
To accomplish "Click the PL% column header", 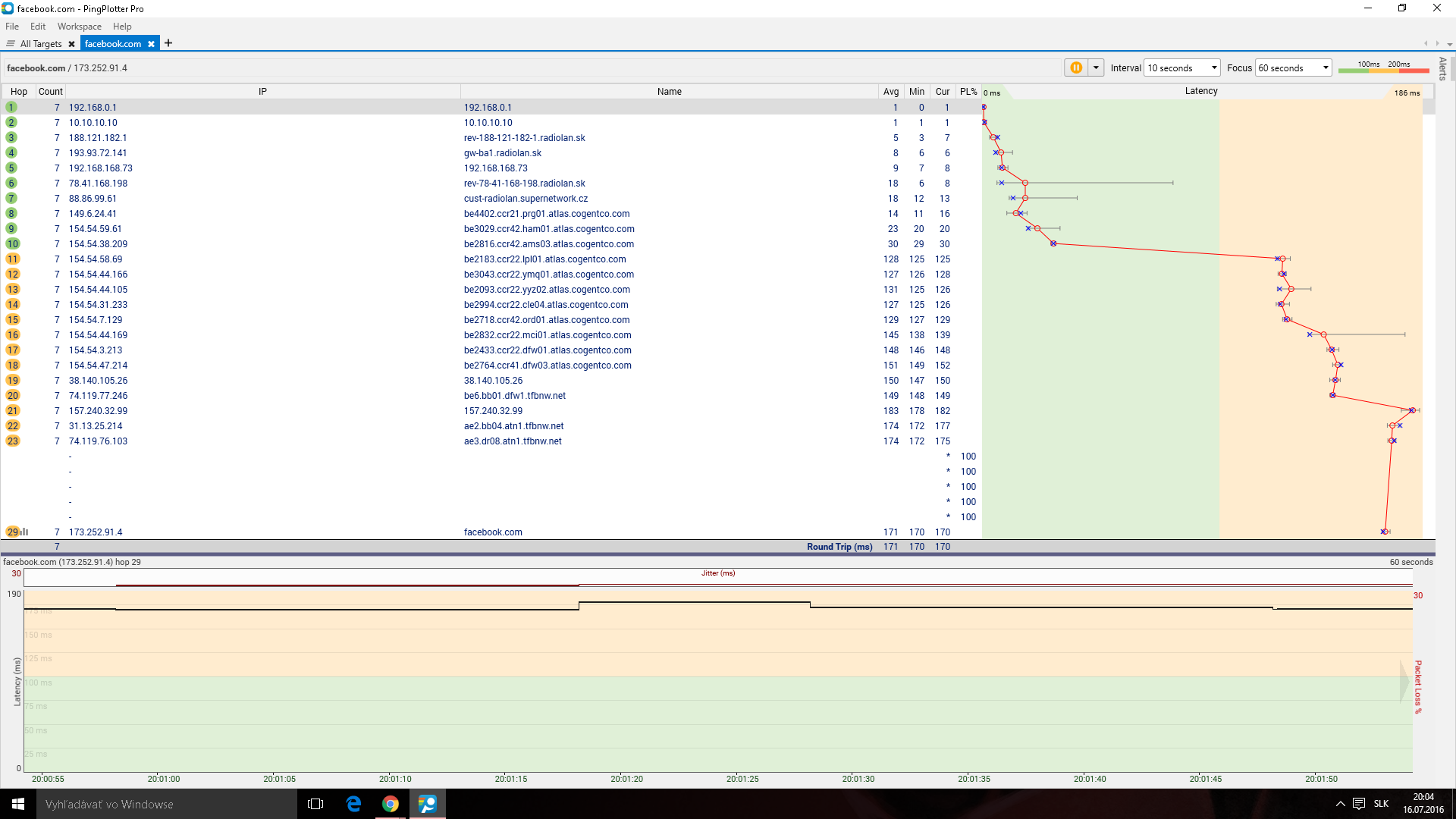I will click(x=968, y=92).
